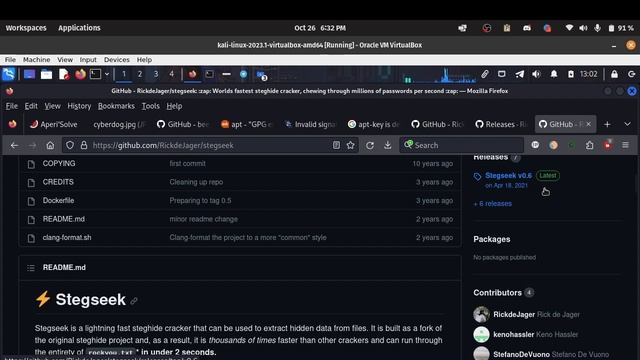The height and width of the screenshot is (360, 640).
Task: Open the README outline list icon
Action: coord(31,268)
